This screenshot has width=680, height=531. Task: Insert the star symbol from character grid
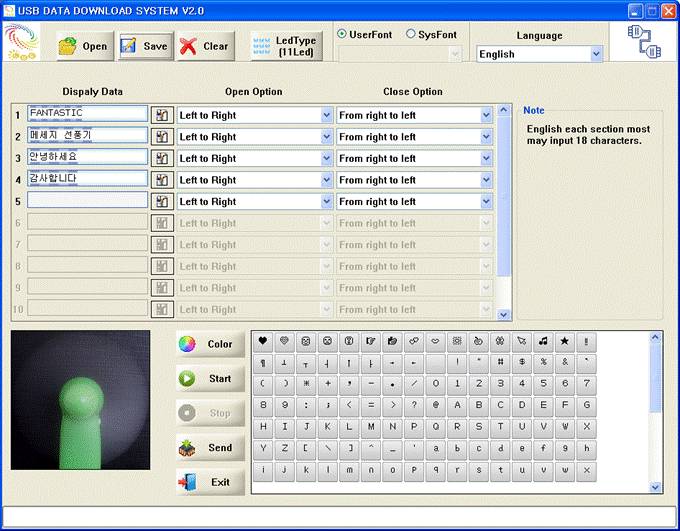point(565,342)
